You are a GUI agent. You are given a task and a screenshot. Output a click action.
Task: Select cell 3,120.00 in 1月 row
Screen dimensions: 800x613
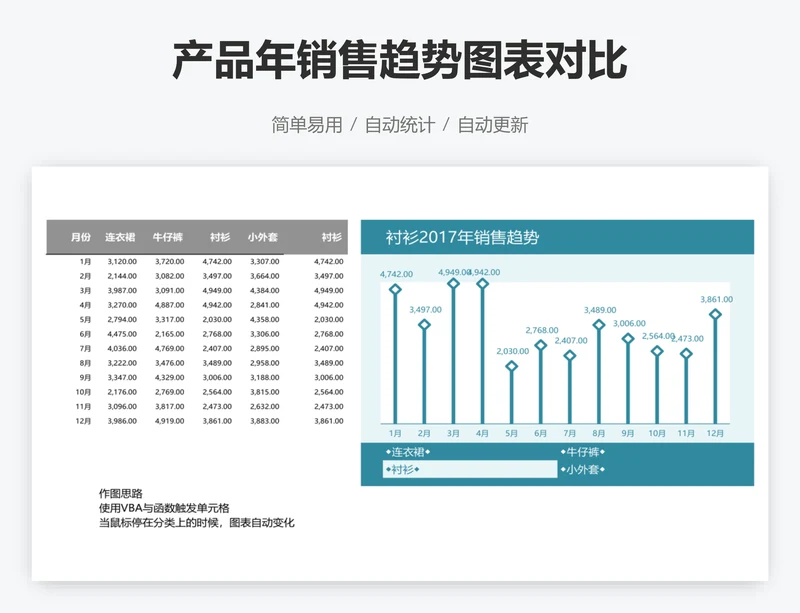[x=122, y=261]
